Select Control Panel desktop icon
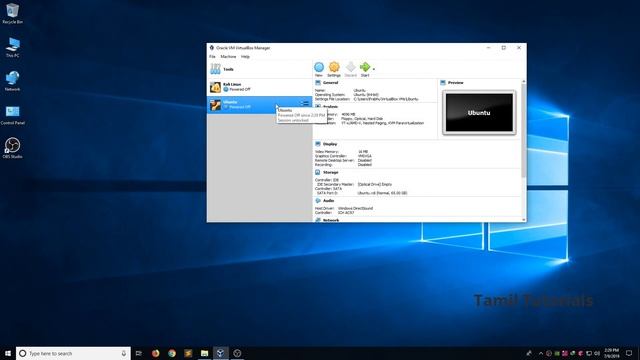 tap(12, 115)
